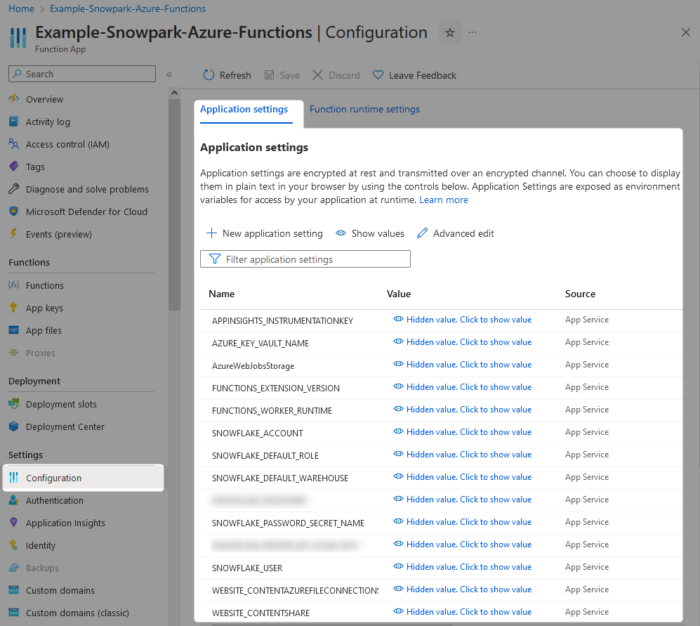Viewport: 700px width, 626px height.
Task: Switch to Function runtime settings tab
Action: 364,109
